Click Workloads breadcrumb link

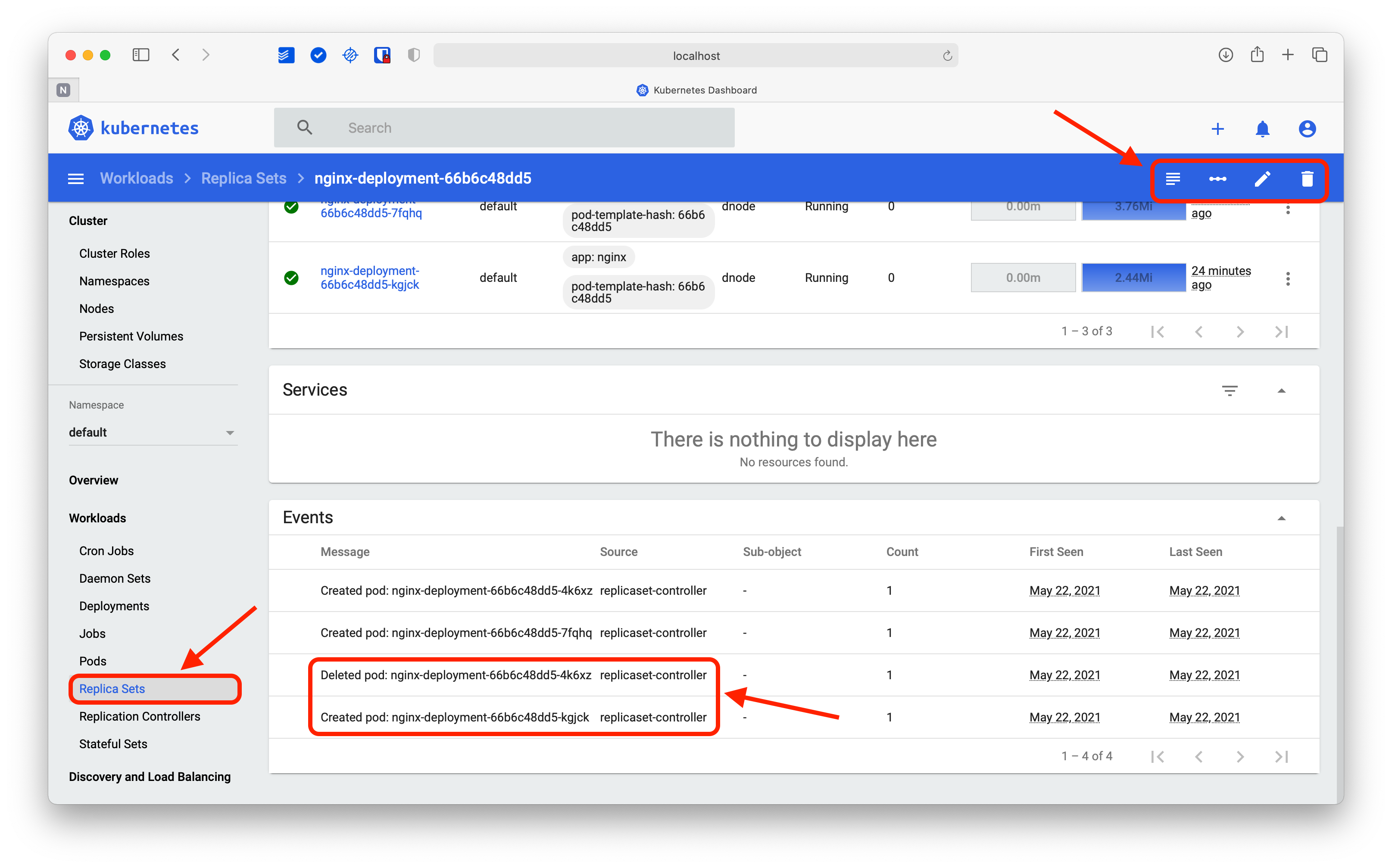tap(136, 178)
